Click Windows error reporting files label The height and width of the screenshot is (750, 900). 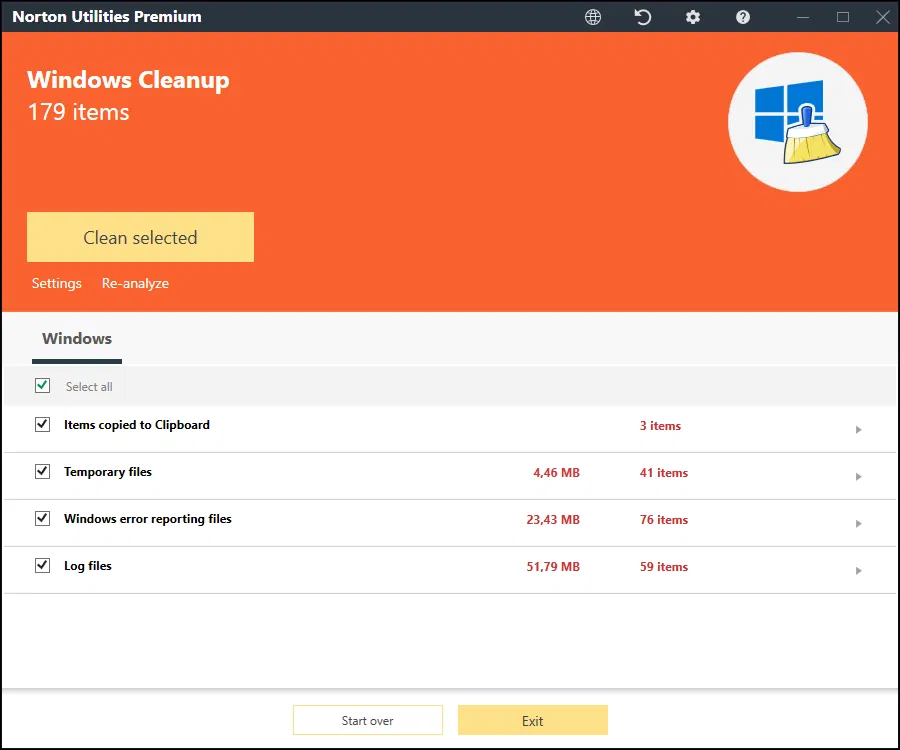148,519
